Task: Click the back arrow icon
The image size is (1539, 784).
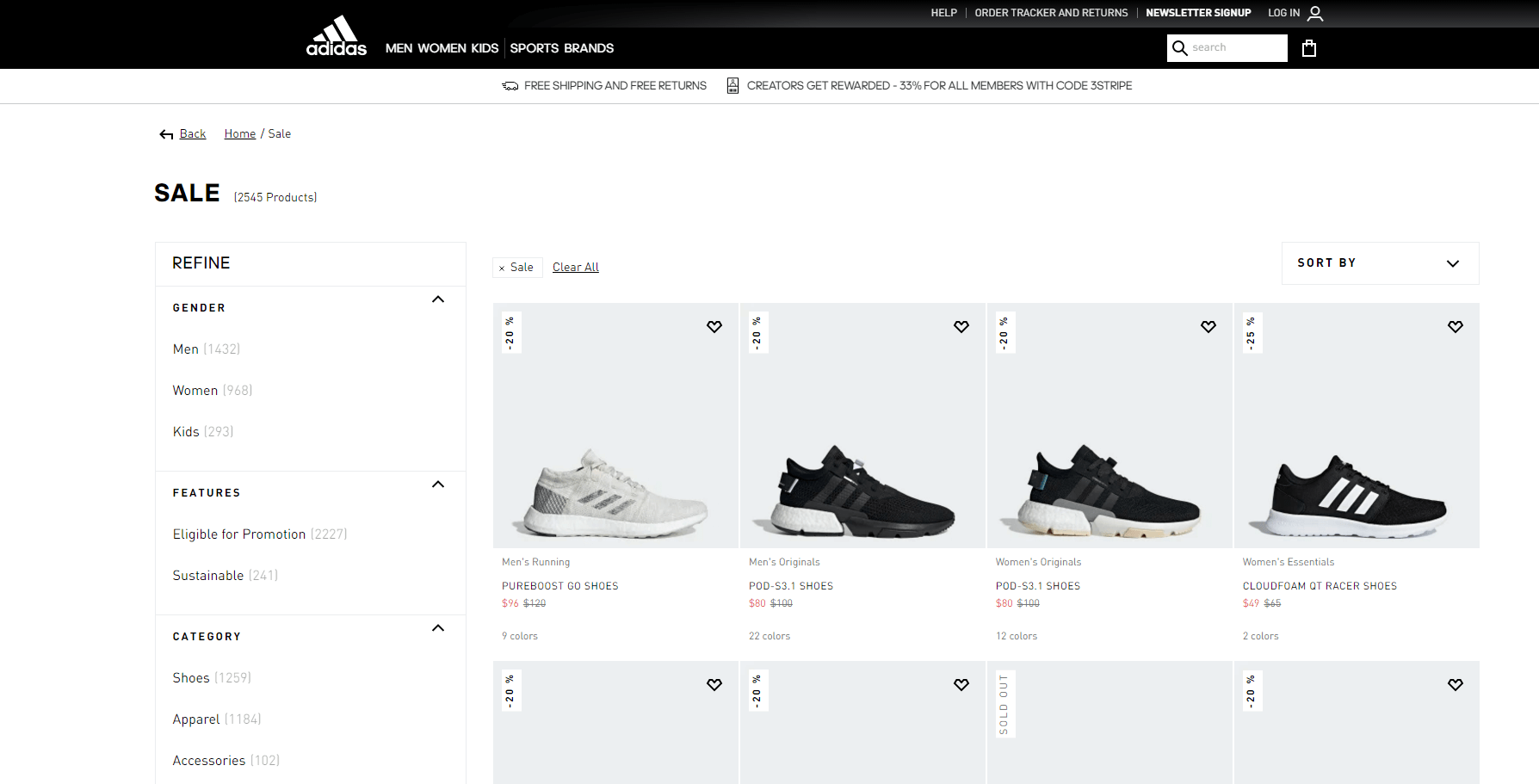Action: coord(166,134)
